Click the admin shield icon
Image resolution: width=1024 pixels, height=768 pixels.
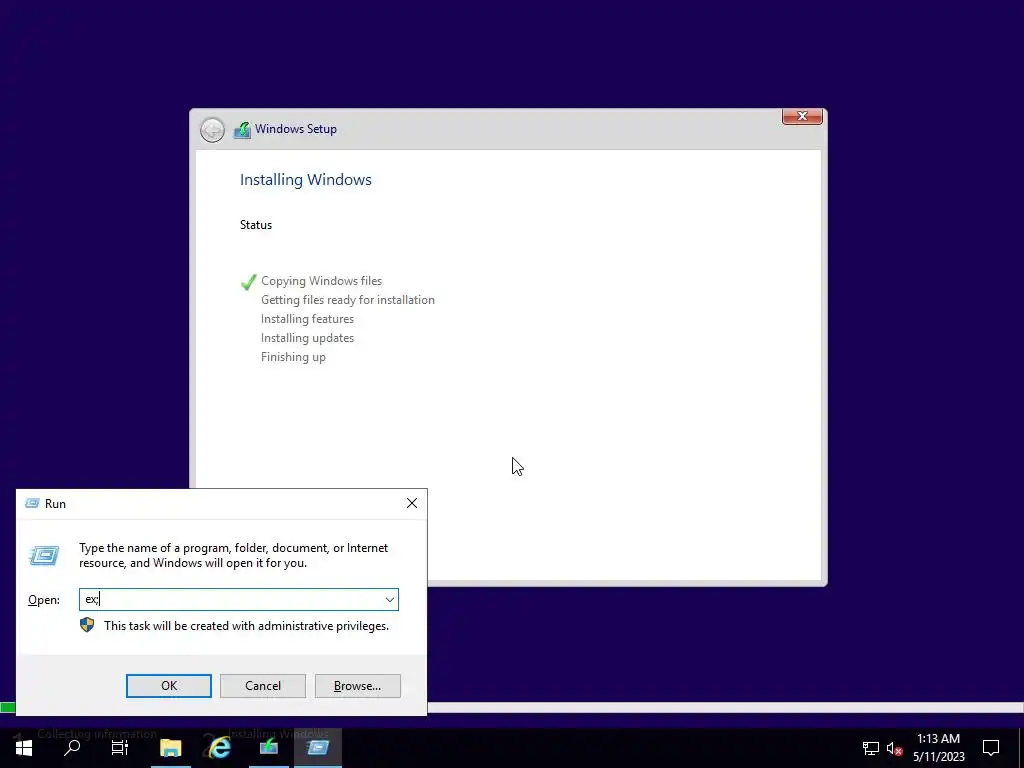pyautogui.click(x=87, y=625)
